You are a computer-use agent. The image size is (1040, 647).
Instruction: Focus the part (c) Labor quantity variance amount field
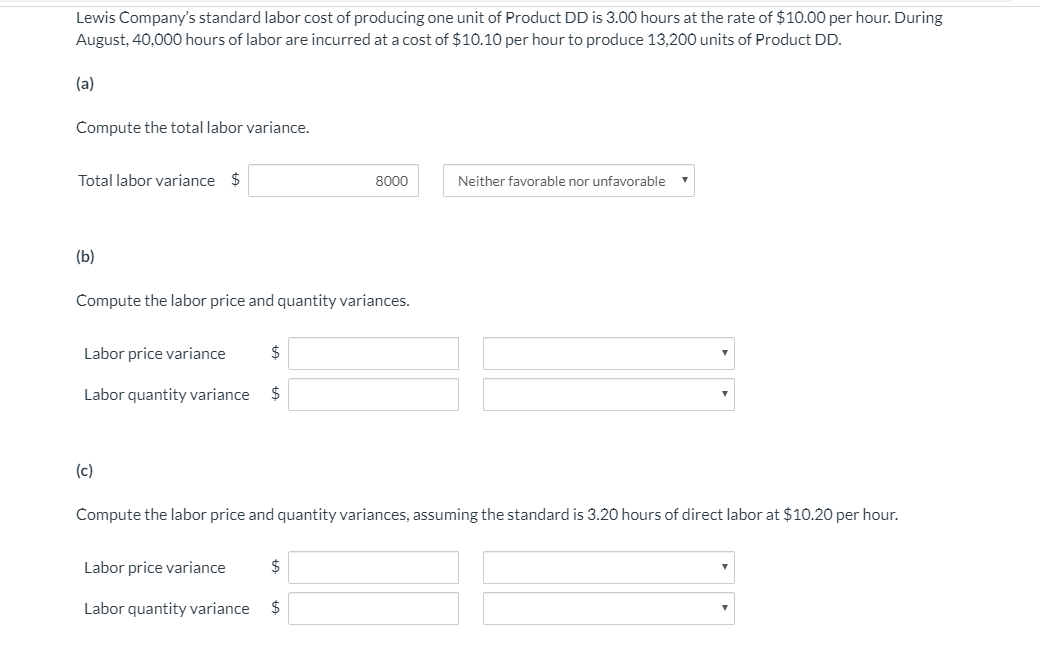(x=373, y=609)
